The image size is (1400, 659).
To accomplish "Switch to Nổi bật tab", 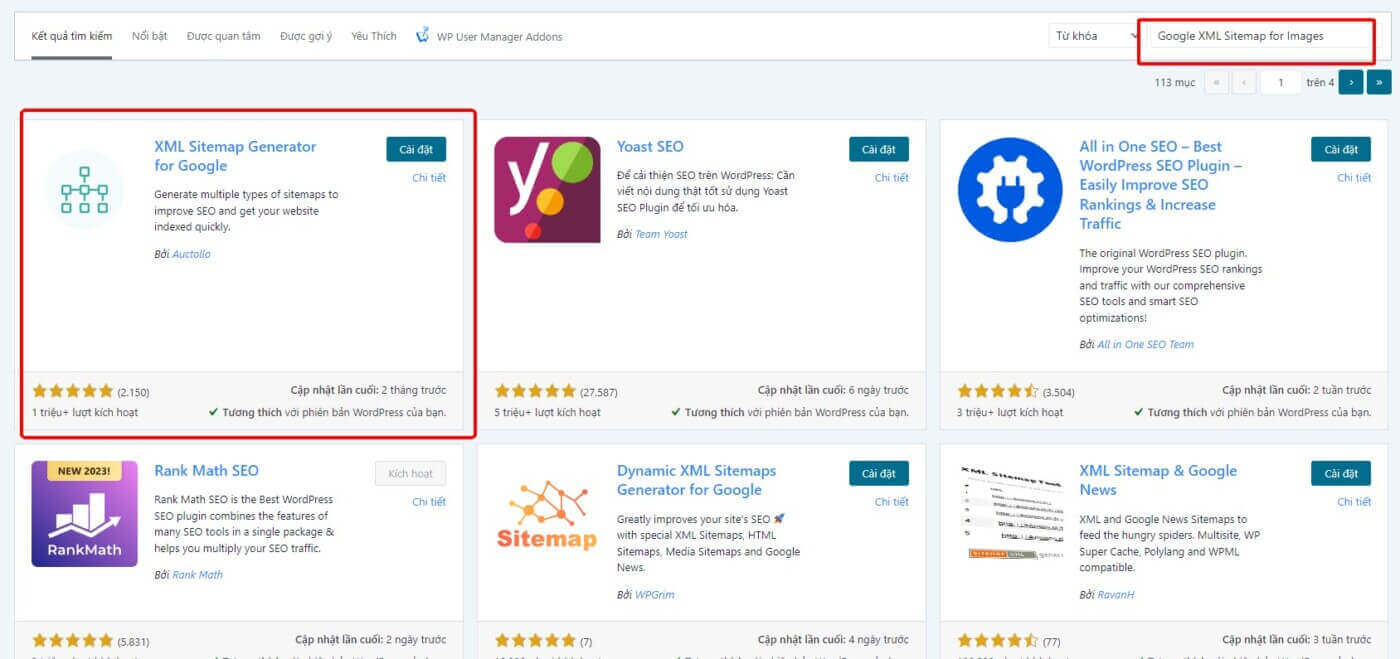I will click(150, 36).
